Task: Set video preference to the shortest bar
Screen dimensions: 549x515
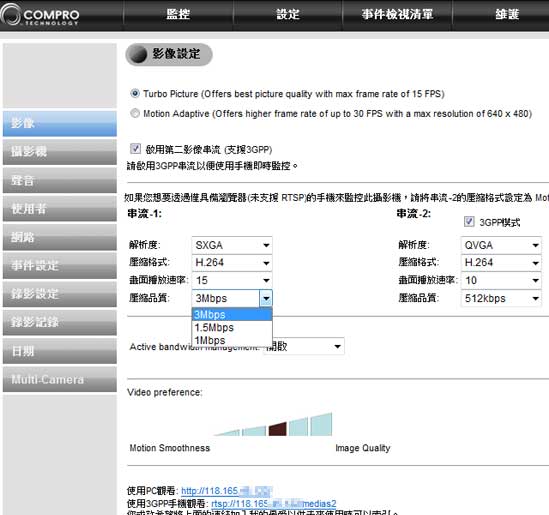Action: [228, 433]
